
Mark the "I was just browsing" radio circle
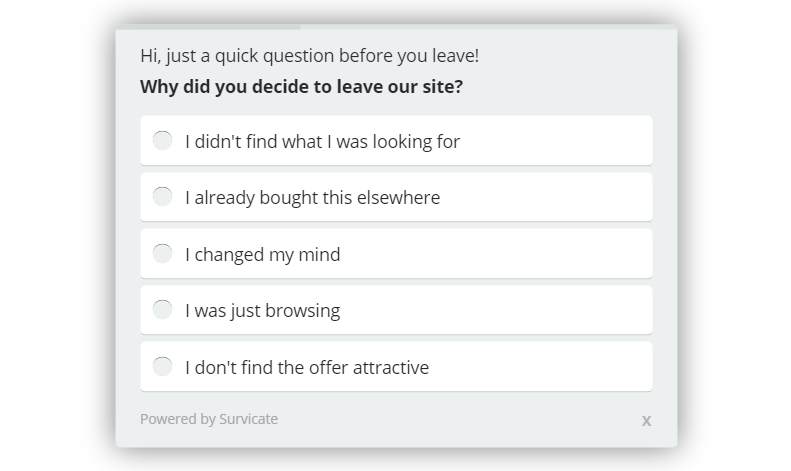point(162,310)
